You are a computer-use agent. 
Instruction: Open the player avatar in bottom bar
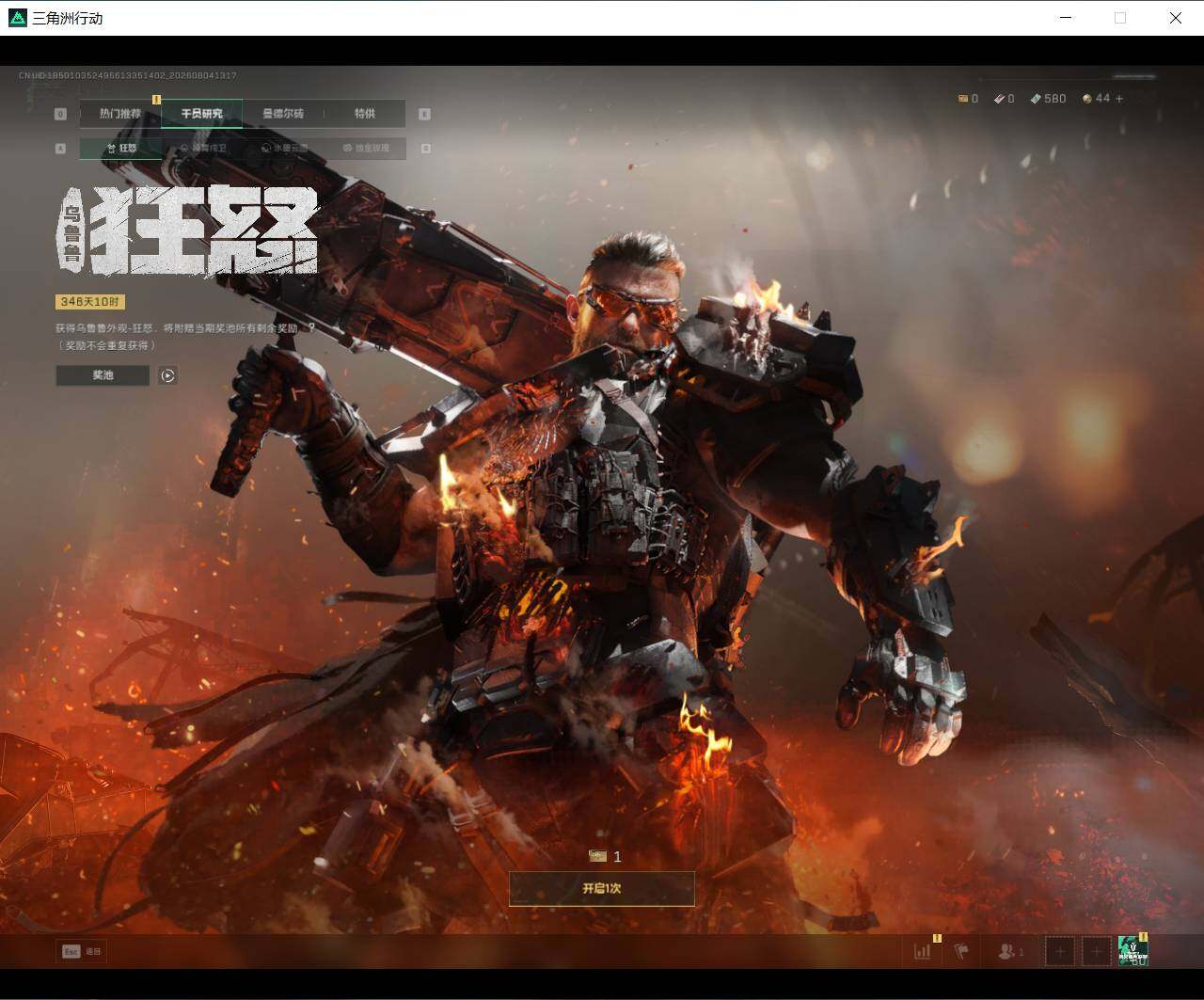point(1133,951)
